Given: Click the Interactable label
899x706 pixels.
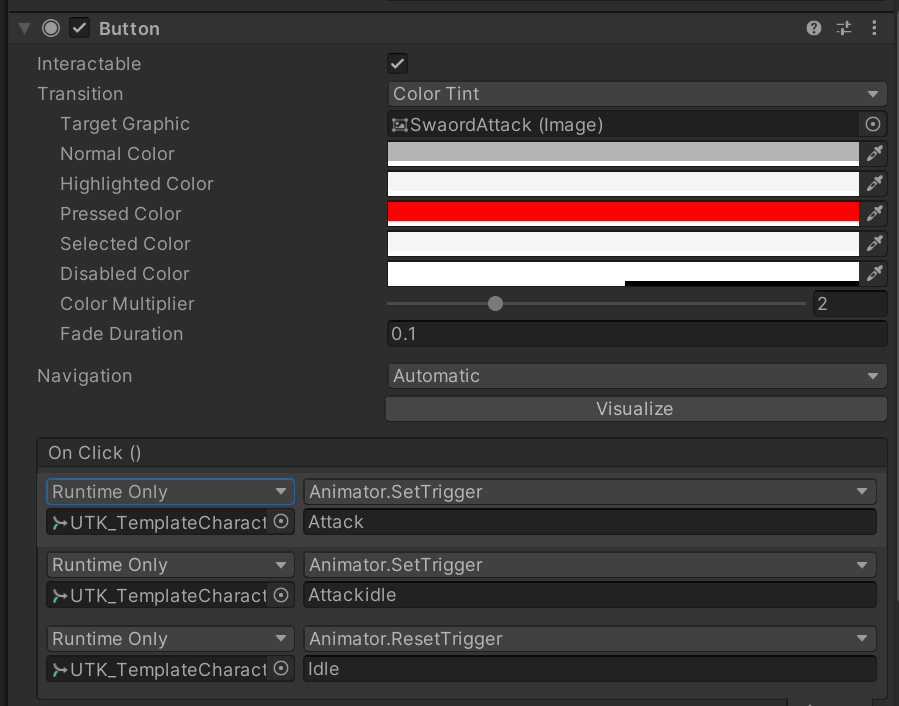Looking at the screenshot, I should tap(89, 64).
